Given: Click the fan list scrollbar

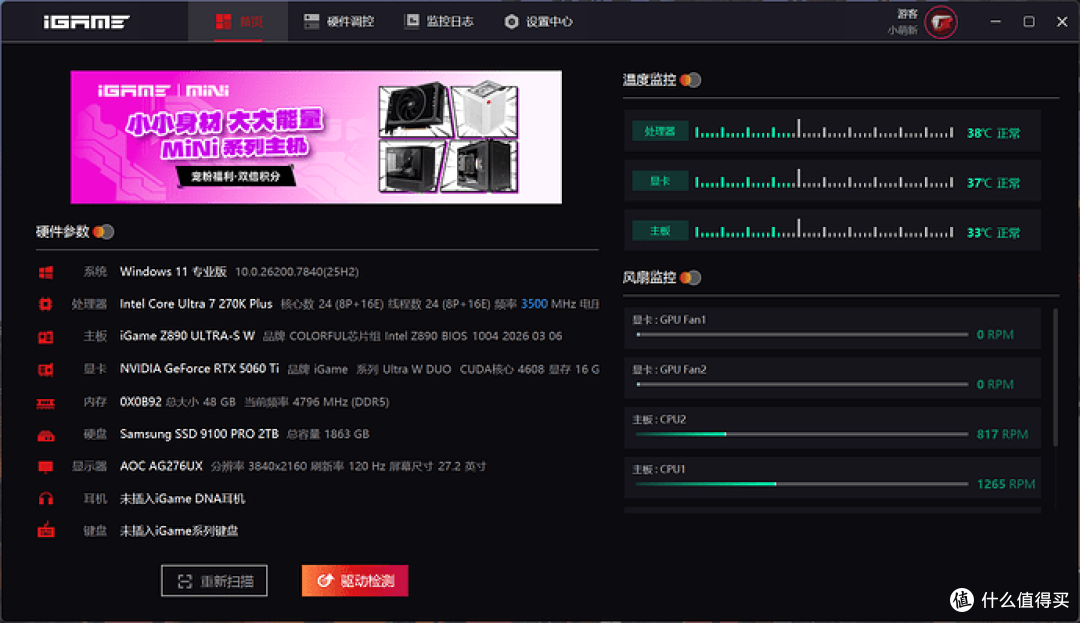Looking at the screenshot, I should pyautogui.click(x=1056, y=377).
